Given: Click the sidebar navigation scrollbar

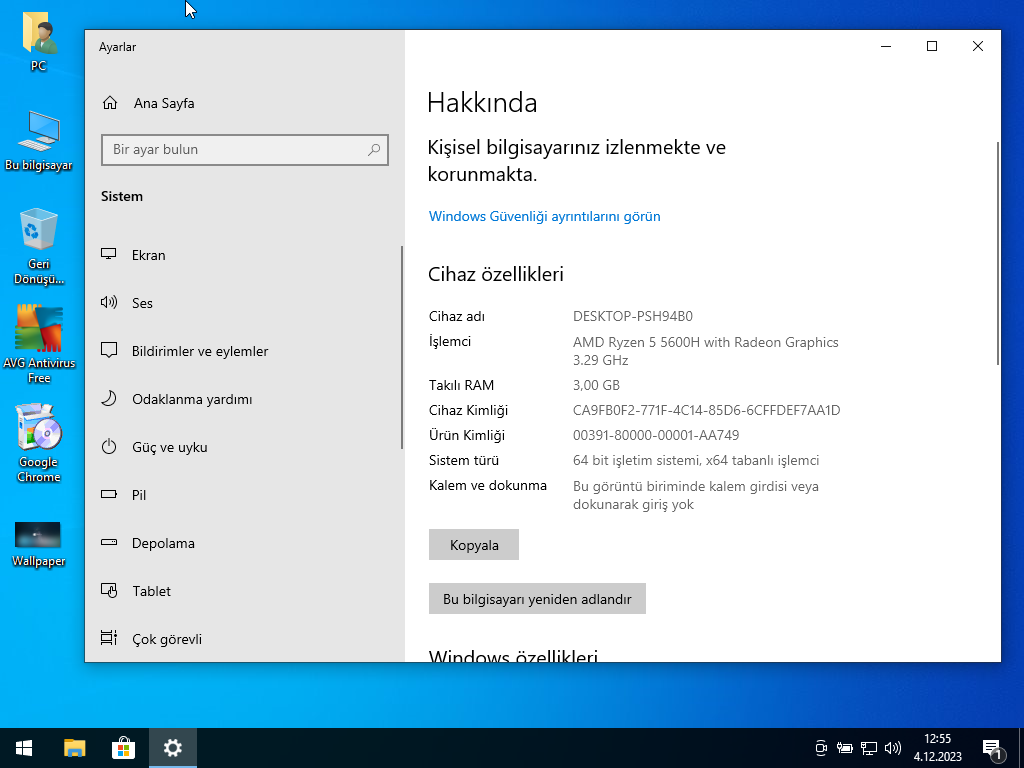Looking at the screenshot, I should tap(402, 347).
